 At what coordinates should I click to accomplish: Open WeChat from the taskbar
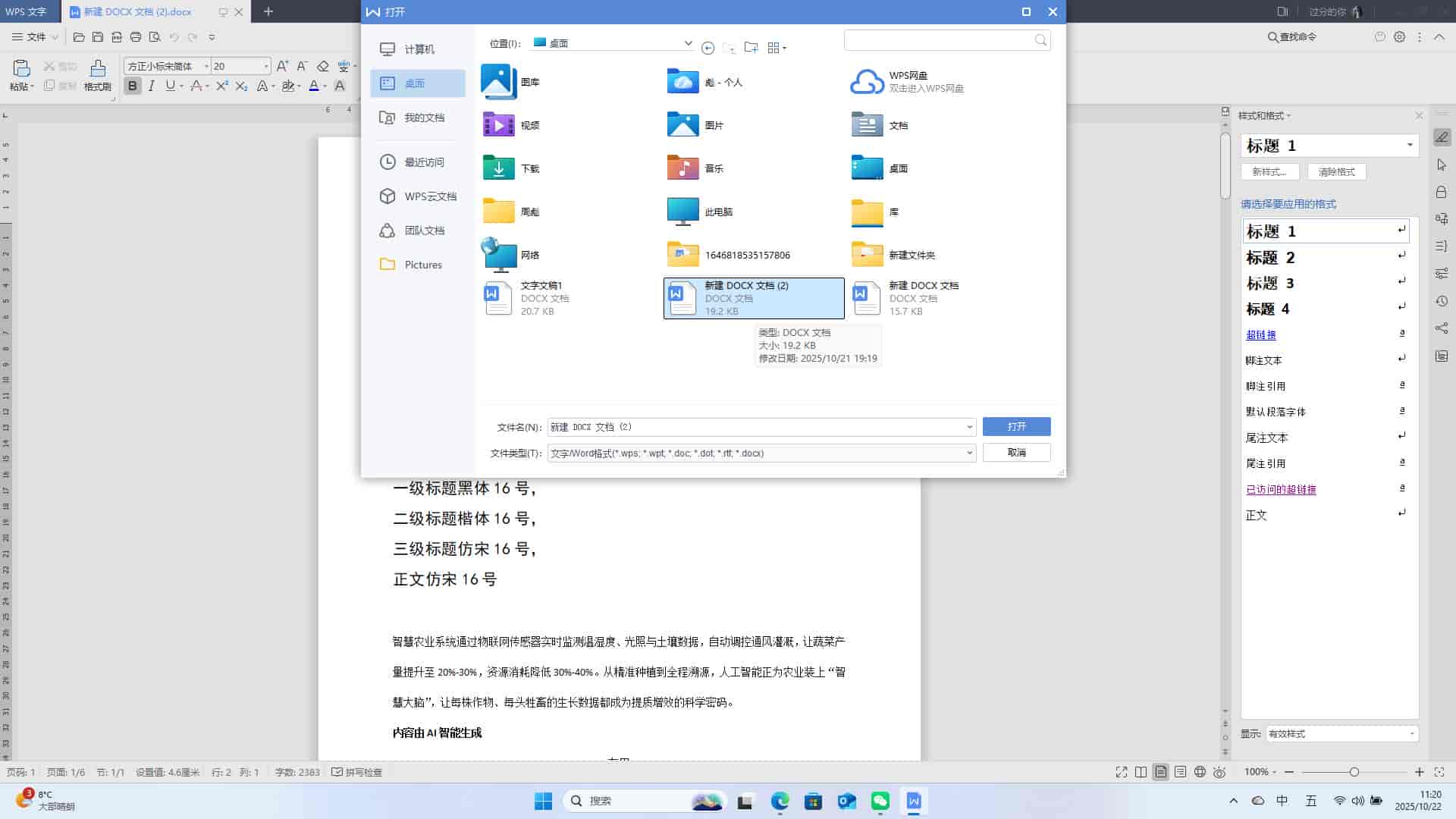[x=880, y=801]
